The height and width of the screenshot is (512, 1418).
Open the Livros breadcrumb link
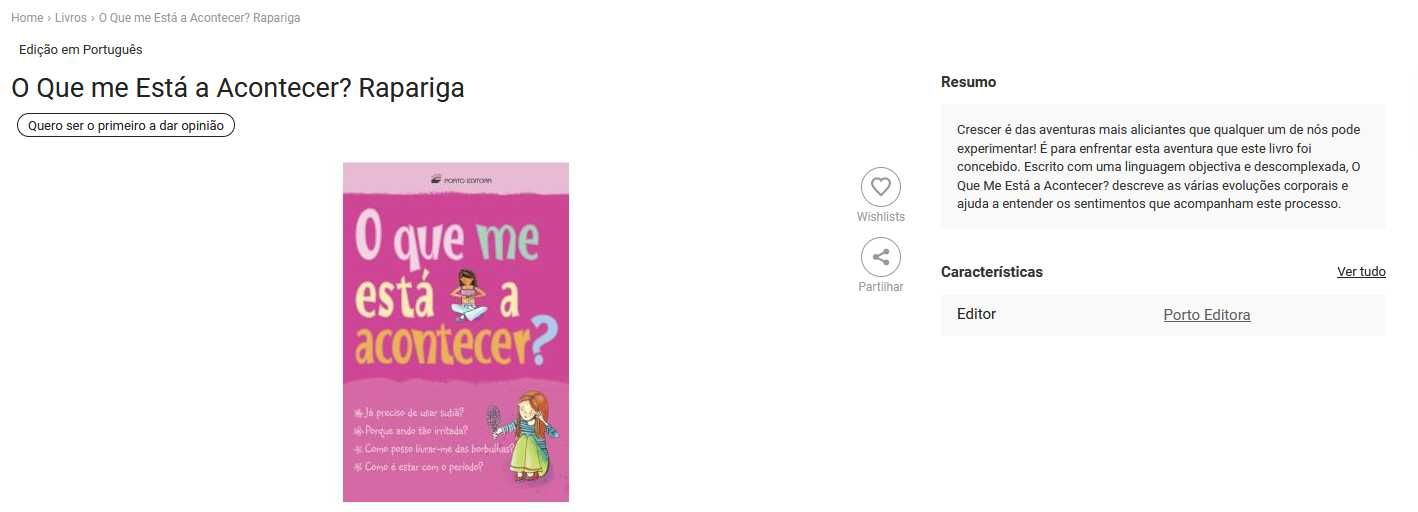pyautogui.click(x=71, y=18)
